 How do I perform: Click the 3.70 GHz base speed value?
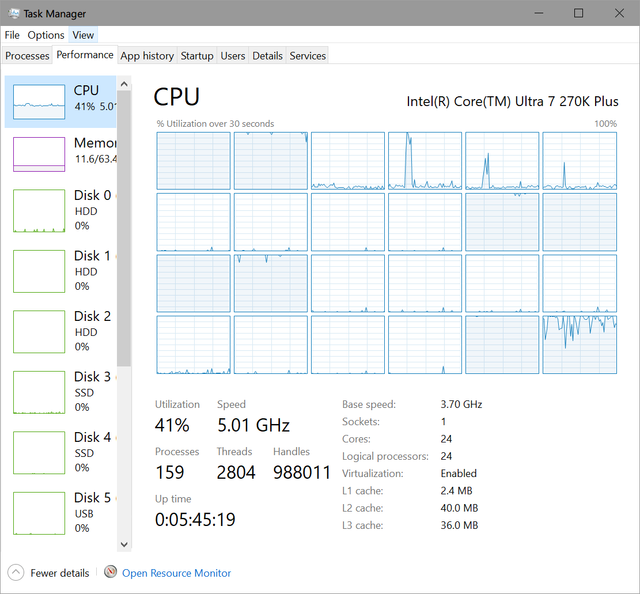click(x=461, y=404)
